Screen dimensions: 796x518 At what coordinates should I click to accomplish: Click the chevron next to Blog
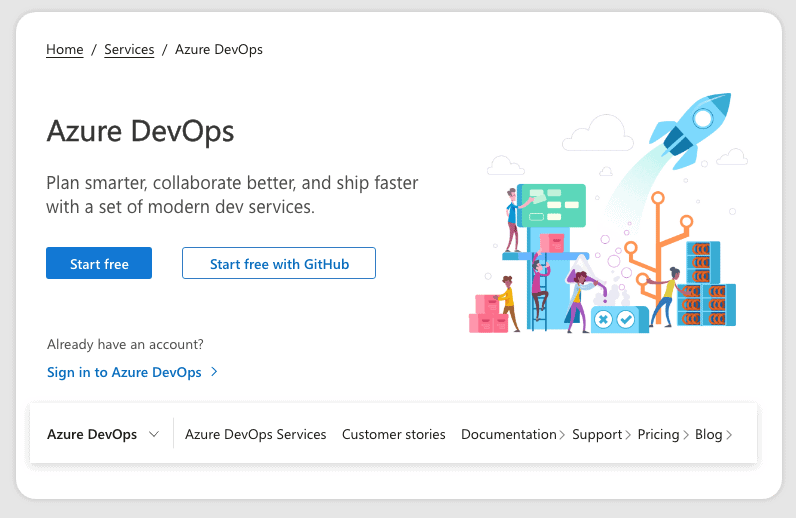click(729, 435)
